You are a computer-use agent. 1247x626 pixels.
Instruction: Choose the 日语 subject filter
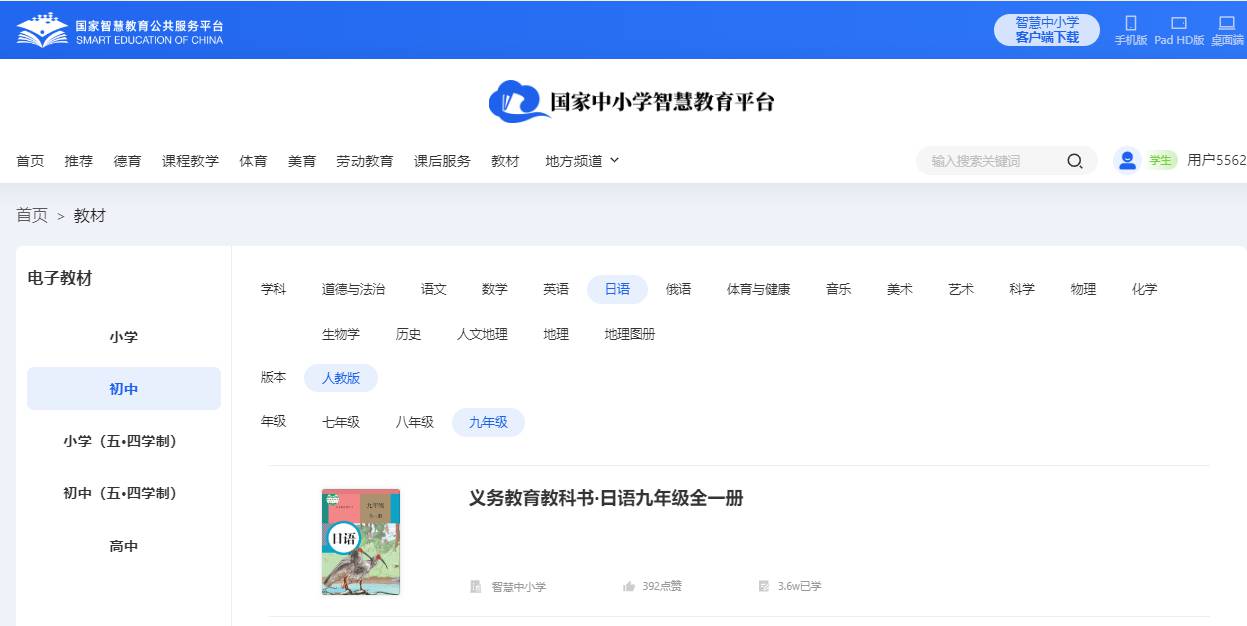click(x=617, y=289)
